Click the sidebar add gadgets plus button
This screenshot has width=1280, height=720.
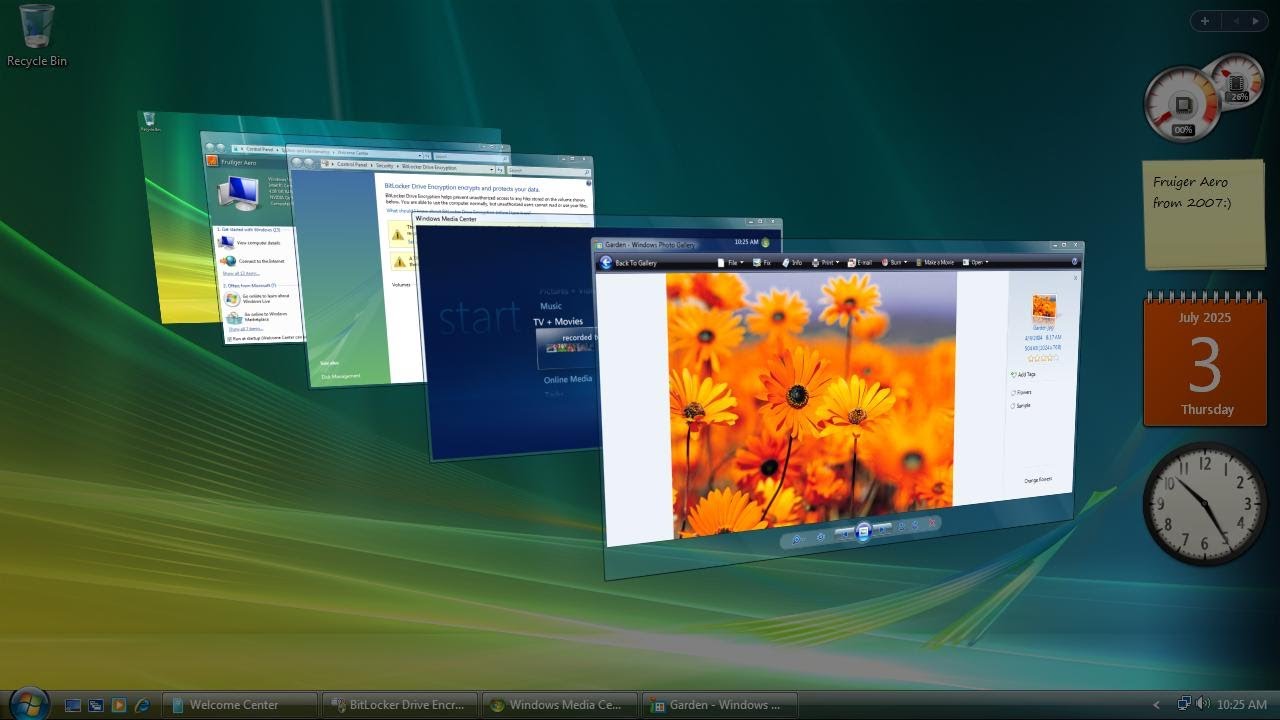[x=1205, y=21]
